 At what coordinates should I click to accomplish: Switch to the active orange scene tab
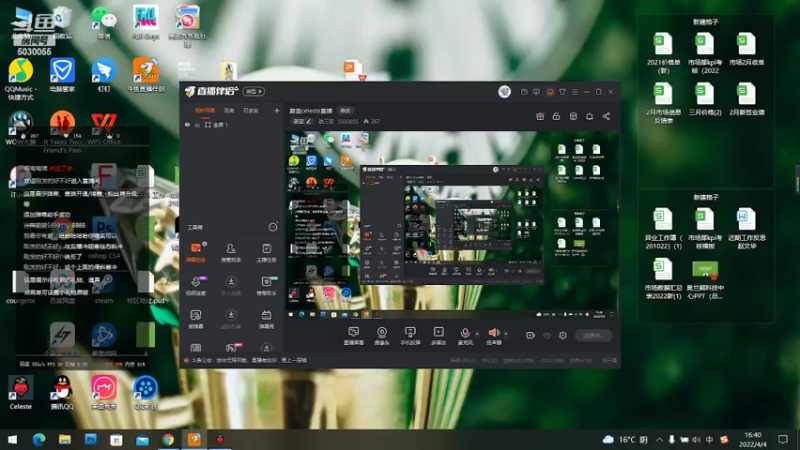205,110
